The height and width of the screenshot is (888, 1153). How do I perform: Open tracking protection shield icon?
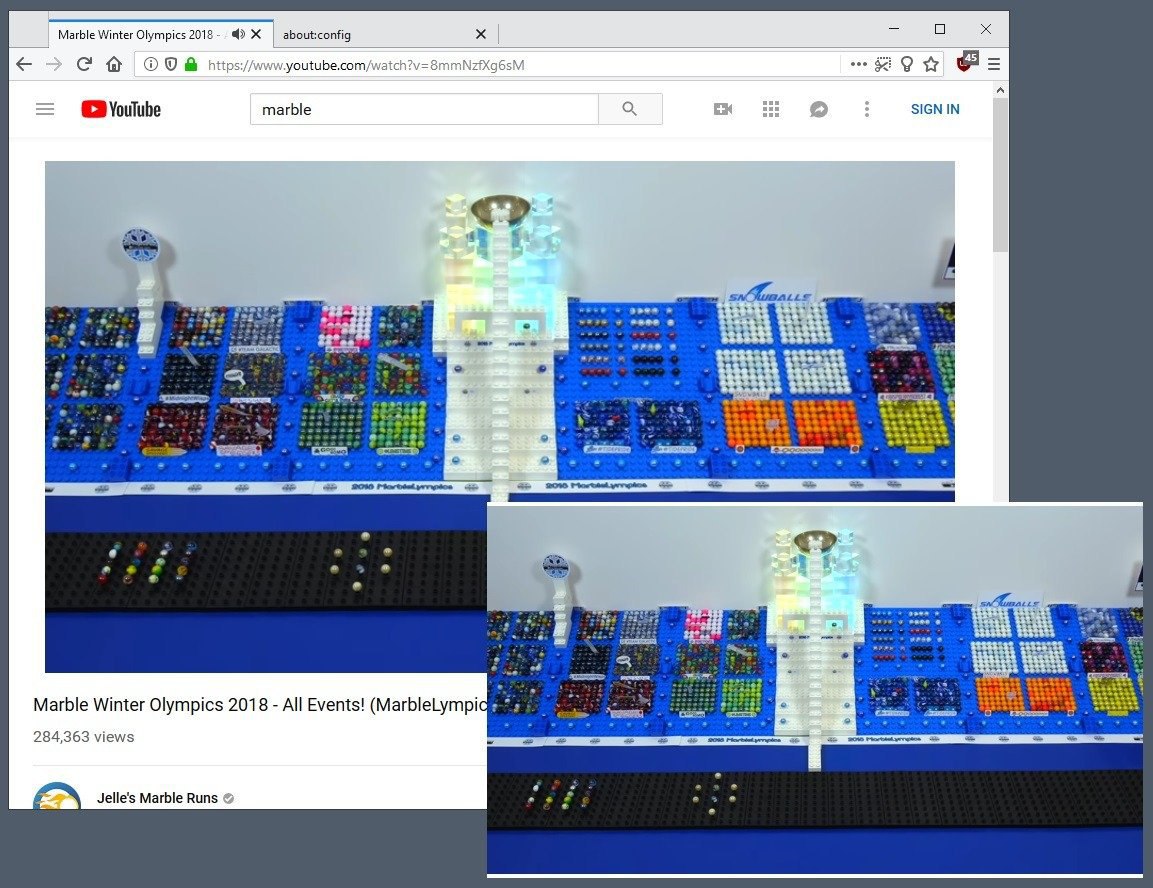pos(171,65)
